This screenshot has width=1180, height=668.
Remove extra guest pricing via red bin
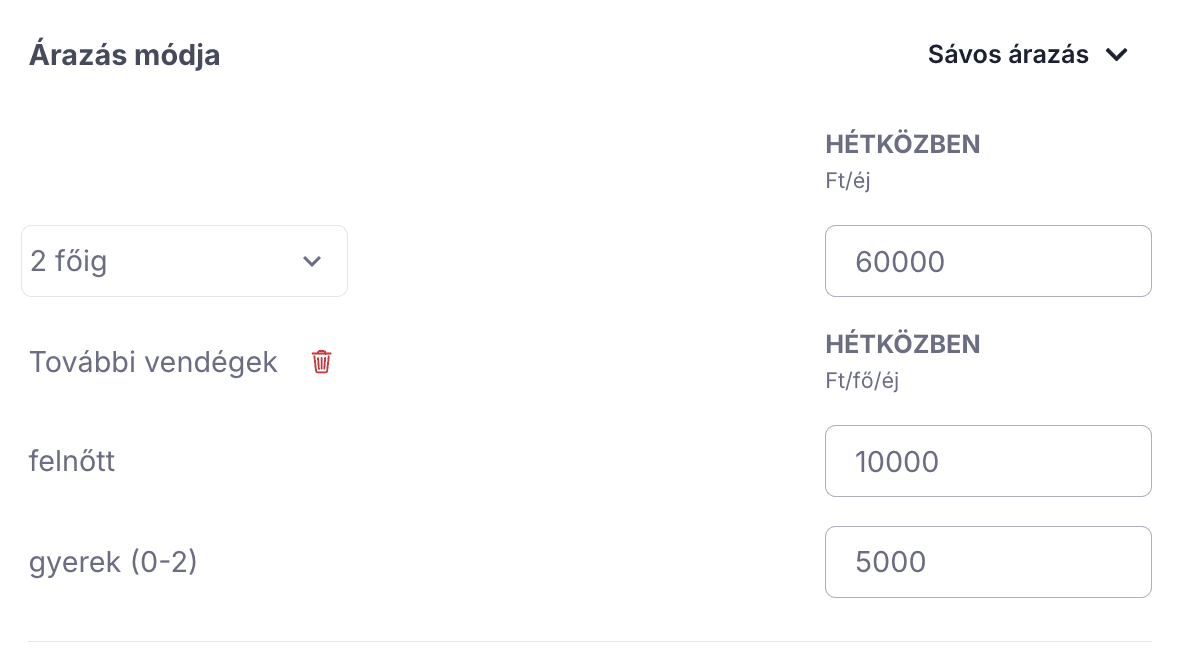[321, 362]
